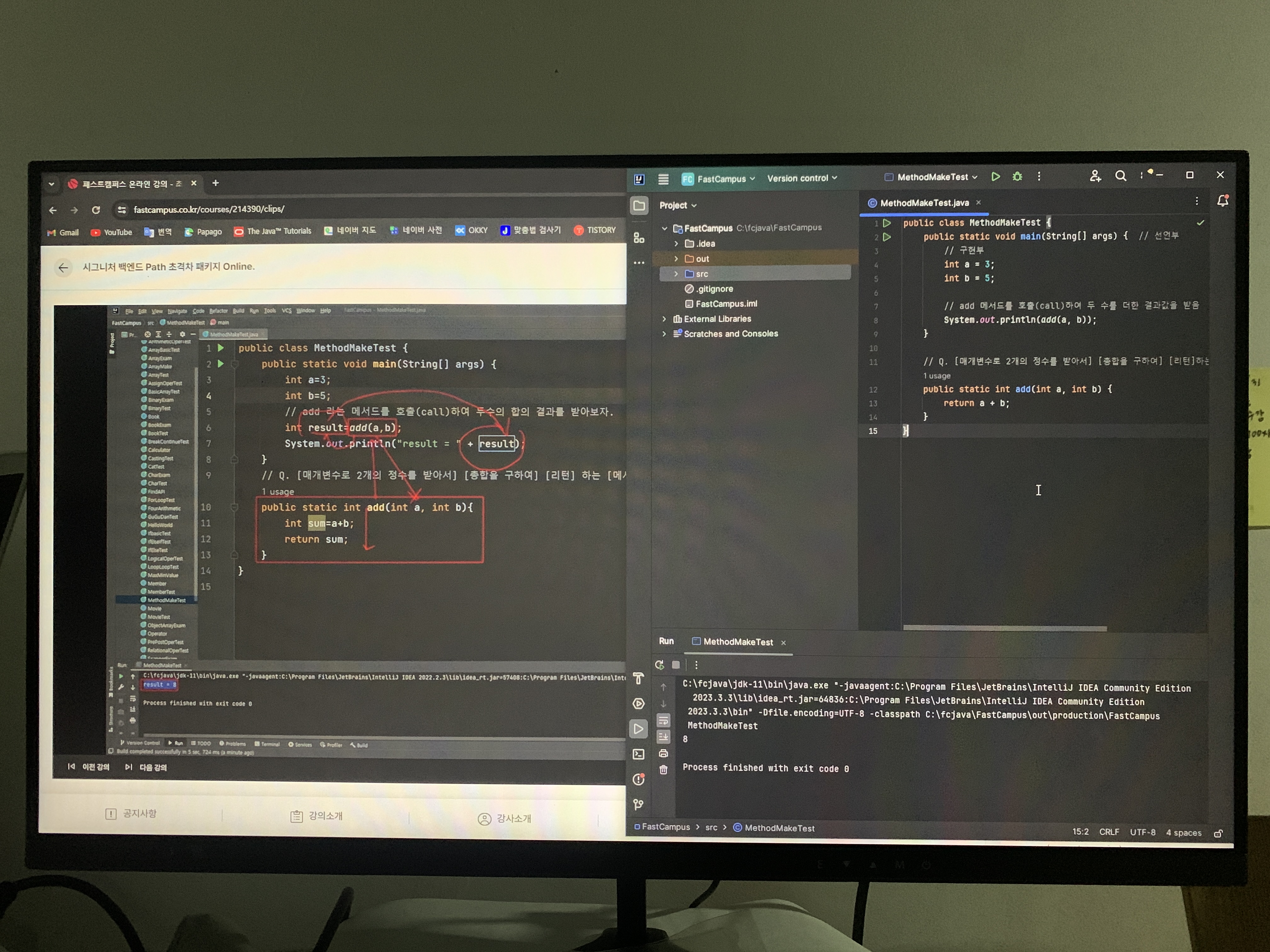Open the Notifications bell icon
The width and height of the screenshot is (1270, 952).
point(1222,201)
